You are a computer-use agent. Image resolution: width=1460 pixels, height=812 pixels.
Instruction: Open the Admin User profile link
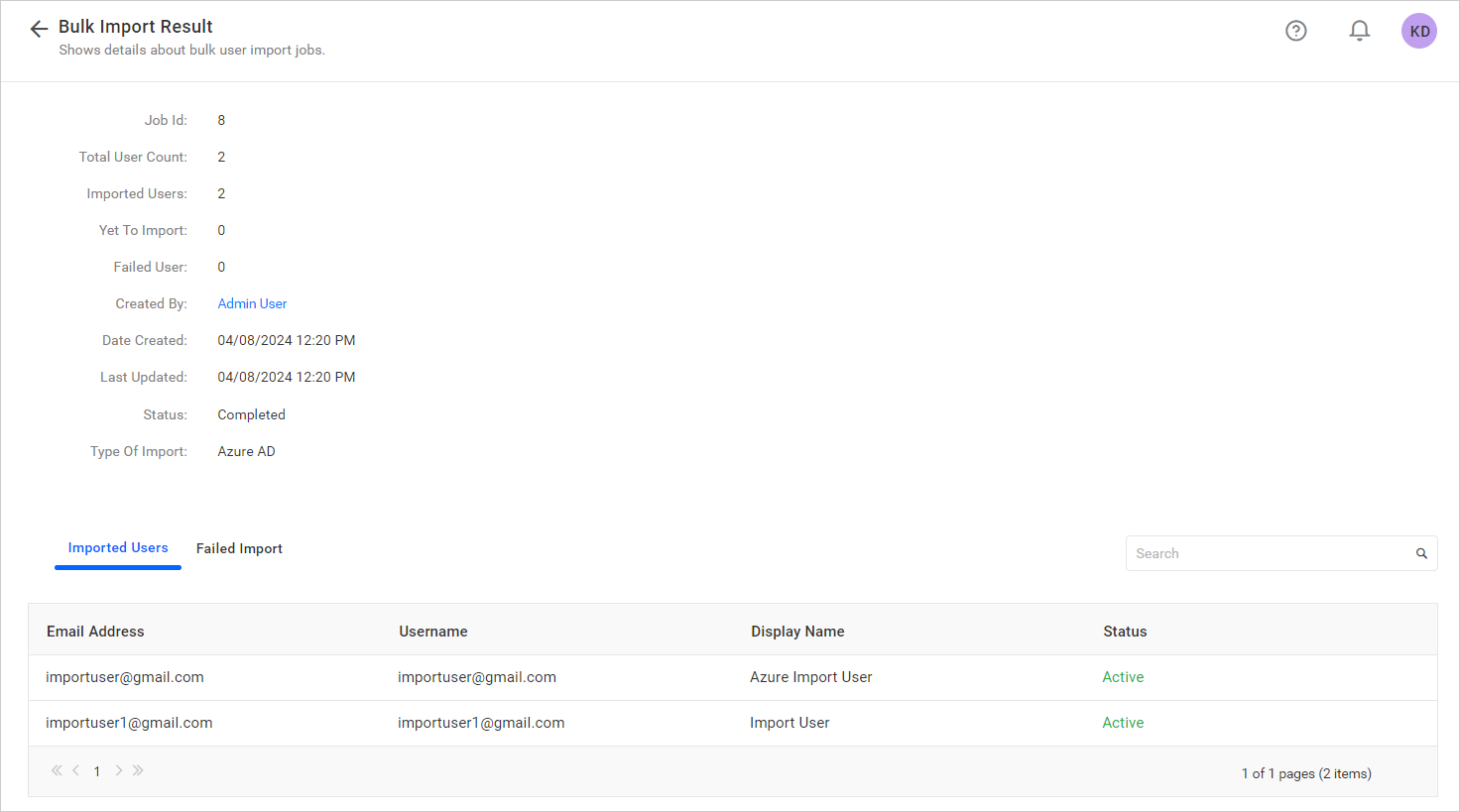[x=252, y=303]
